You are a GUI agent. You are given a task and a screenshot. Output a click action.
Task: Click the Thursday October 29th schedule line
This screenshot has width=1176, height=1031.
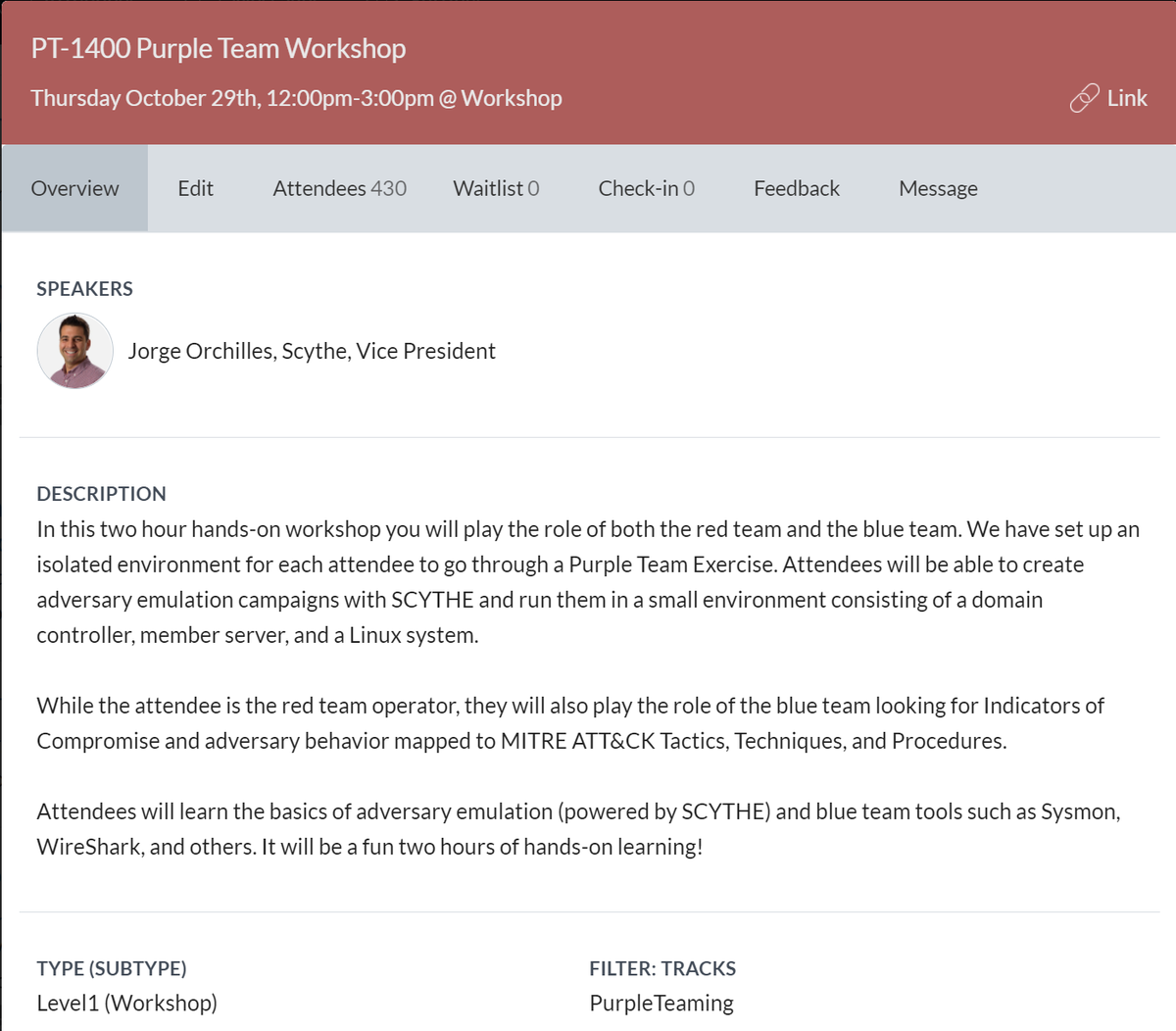296,98
